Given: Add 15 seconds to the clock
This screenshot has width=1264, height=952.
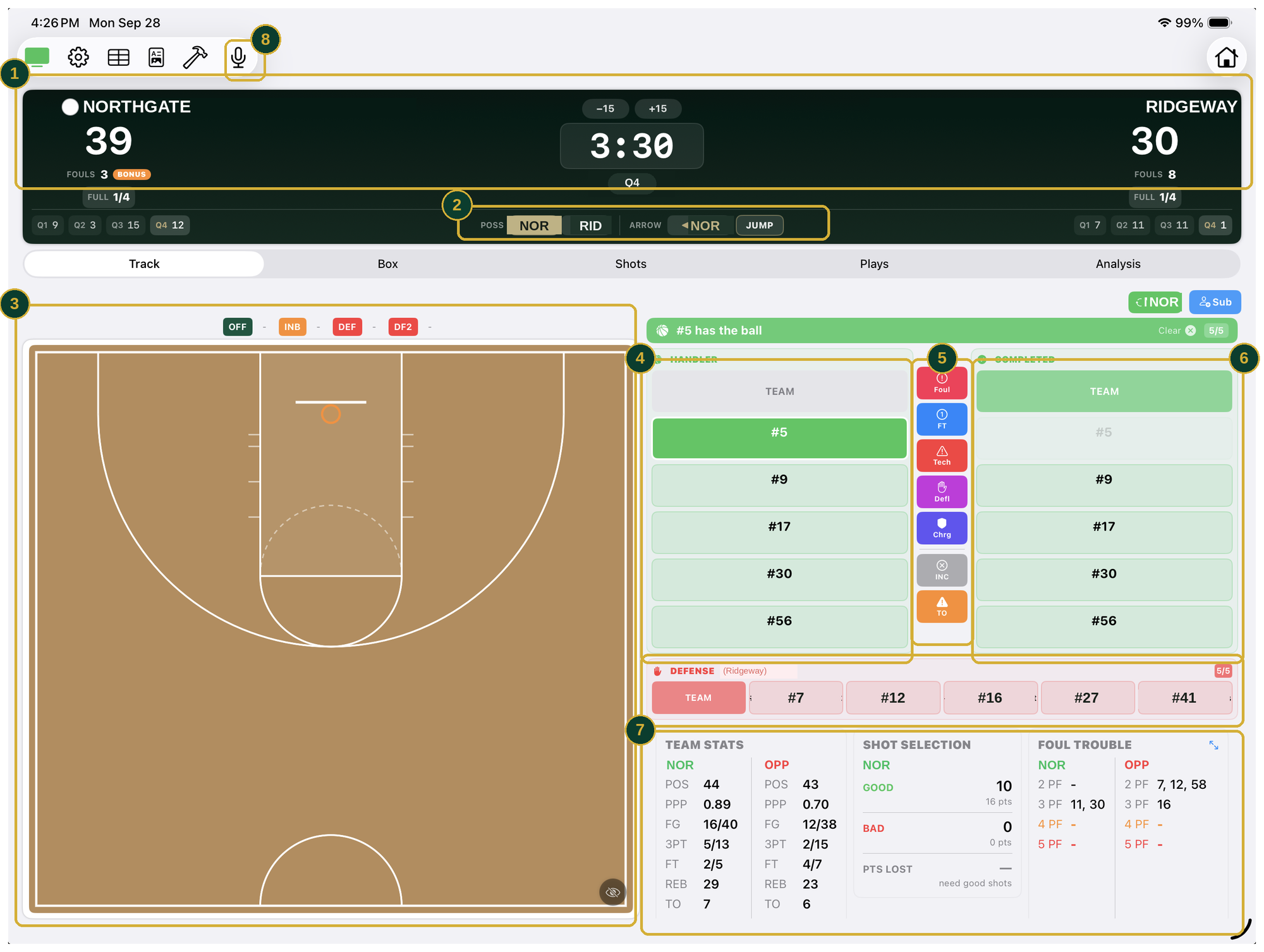Looking at the screenshot, I should coord(658,109).
